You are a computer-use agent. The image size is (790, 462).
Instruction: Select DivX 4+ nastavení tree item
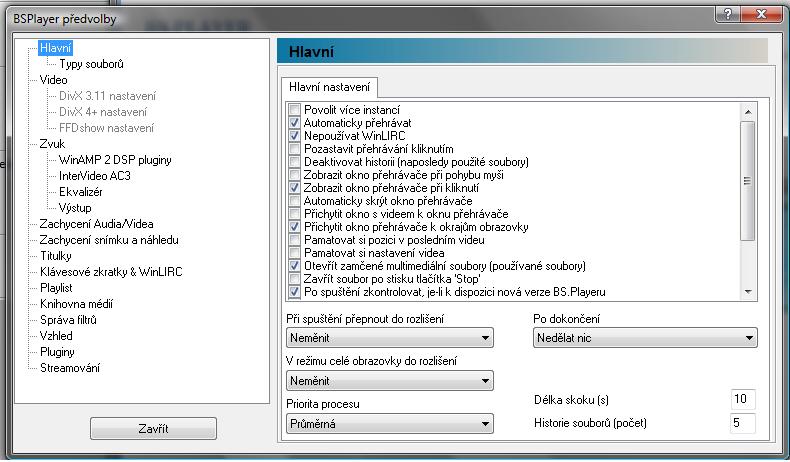coord(103,112)
